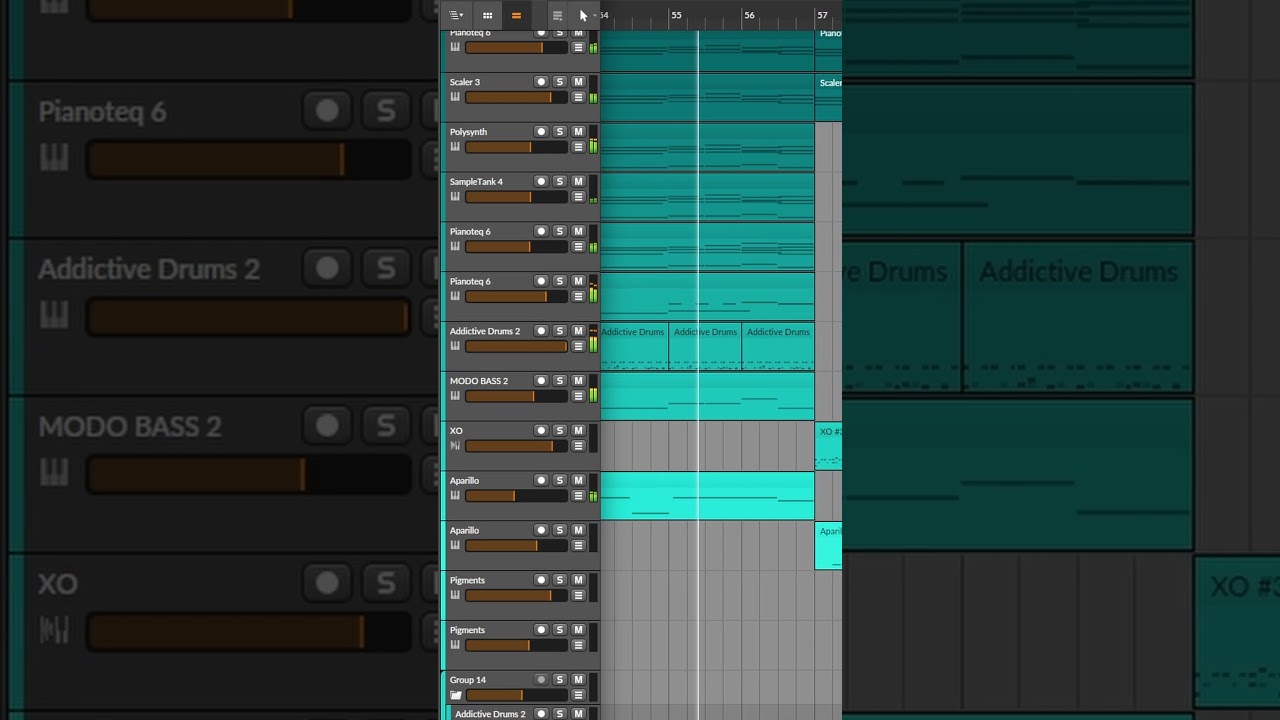
Task: Solo the XO track
Action: (x=560, y=430)
